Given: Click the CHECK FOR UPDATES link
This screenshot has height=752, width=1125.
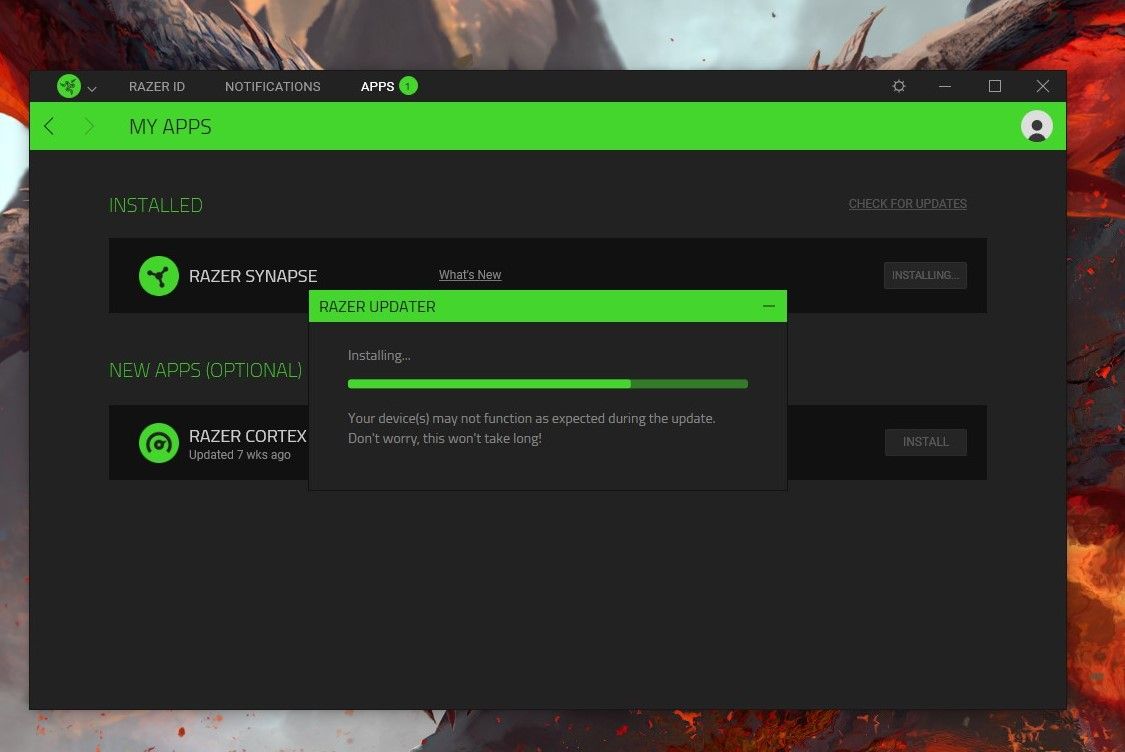Looking at the screenshot, I should 908,204.
